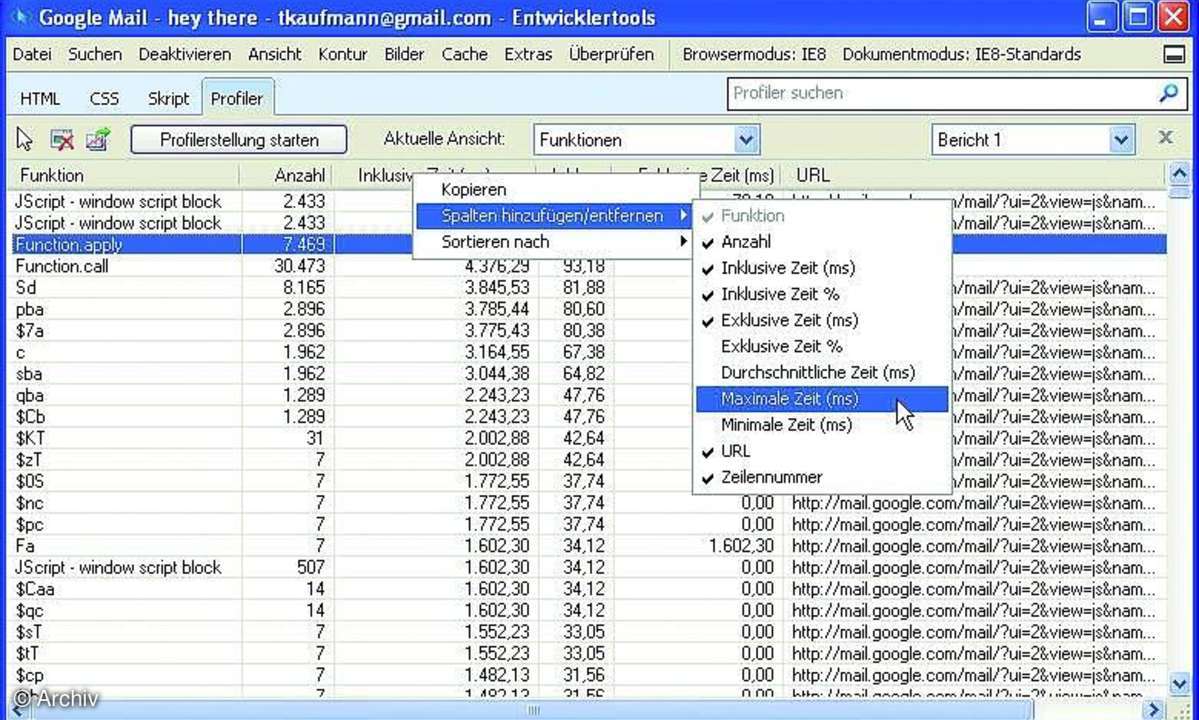Open Dokumentmodus: IE8-Standards menu
The image size is (1199, 720).
coord(961,54)
